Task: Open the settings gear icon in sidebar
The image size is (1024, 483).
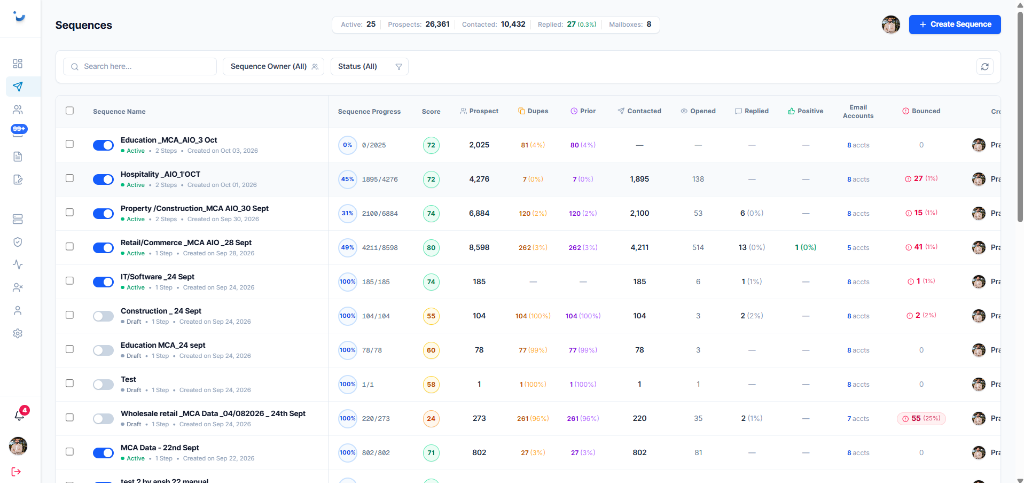Action: pyautogui.click(x=18, y=334)
